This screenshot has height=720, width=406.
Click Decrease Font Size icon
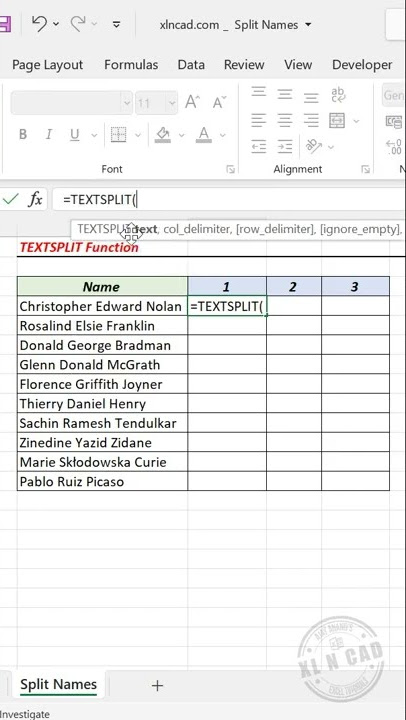220,102
